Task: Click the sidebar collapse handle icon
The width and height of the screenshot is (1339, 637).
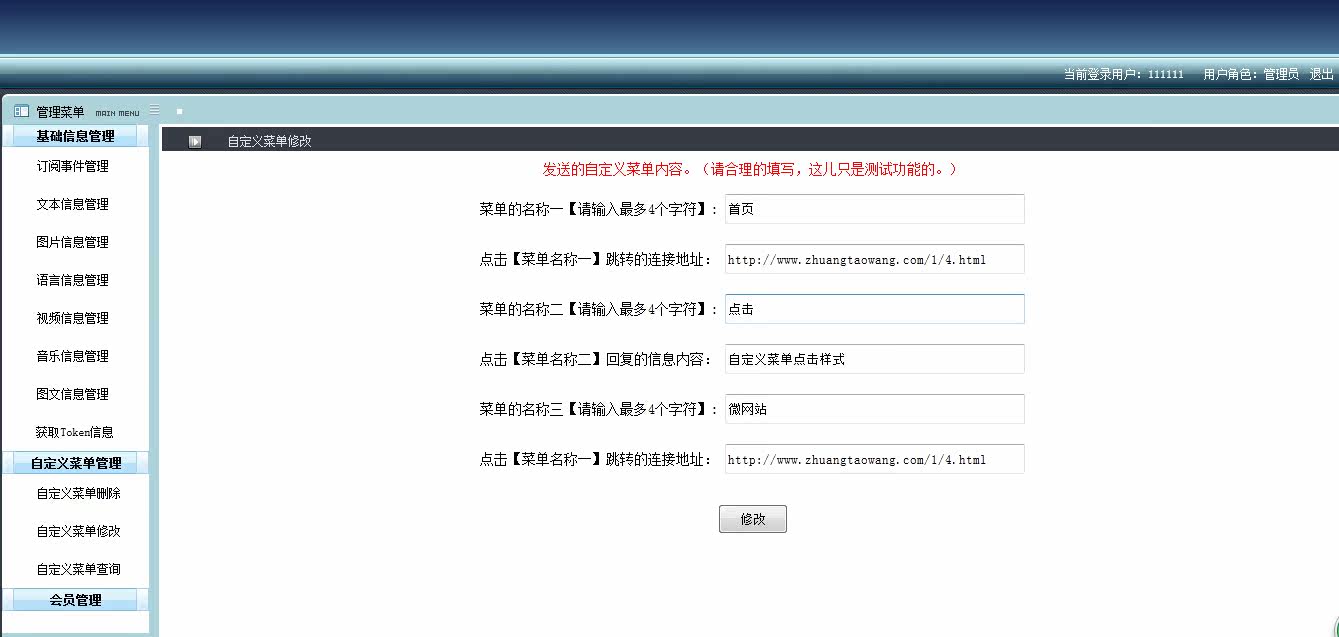Action: point(154,110)
